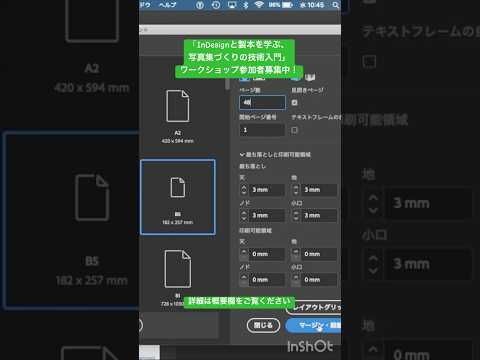Click slug 天 (top) stepper arrows
The width and height of the screenshot is (480, 360).
tap(244, 254)
